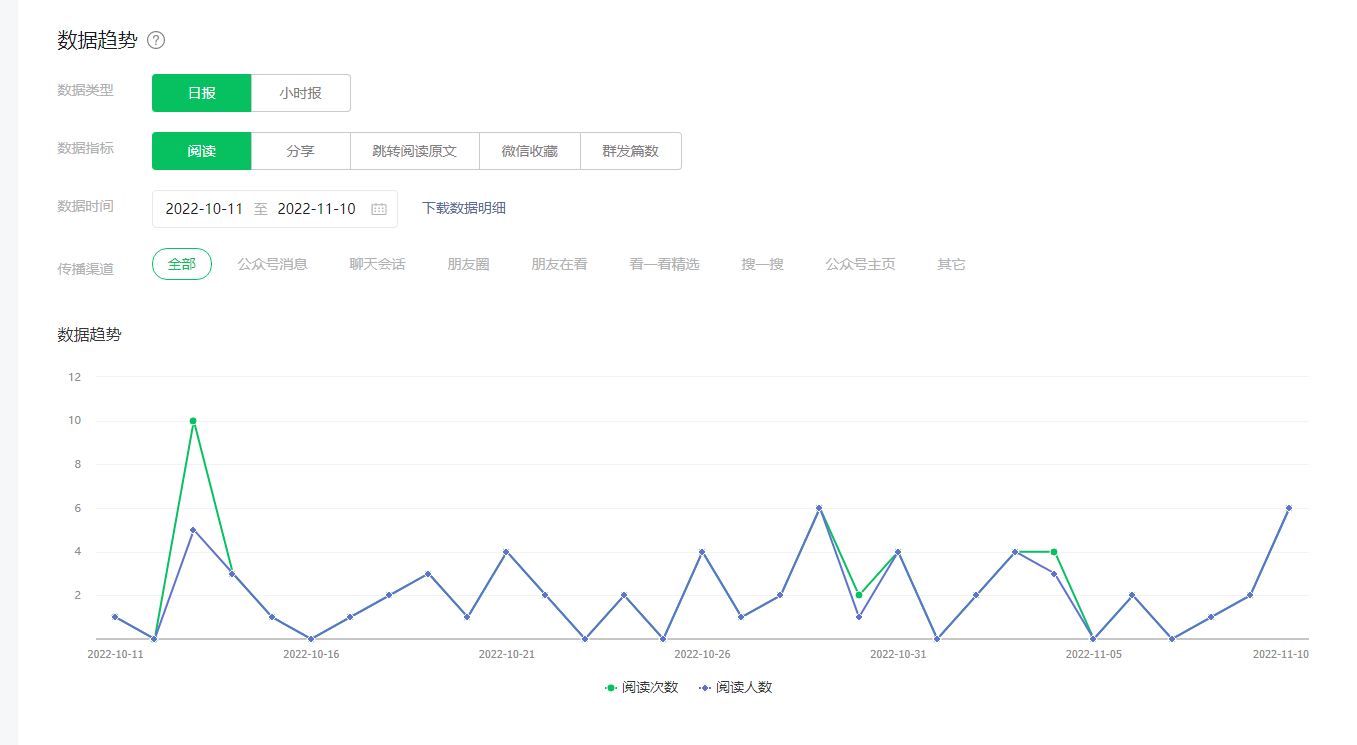This screenshot has width=1357, height=745.
Task: Open the calendar icon in date range field
Action: pos(379,209)
